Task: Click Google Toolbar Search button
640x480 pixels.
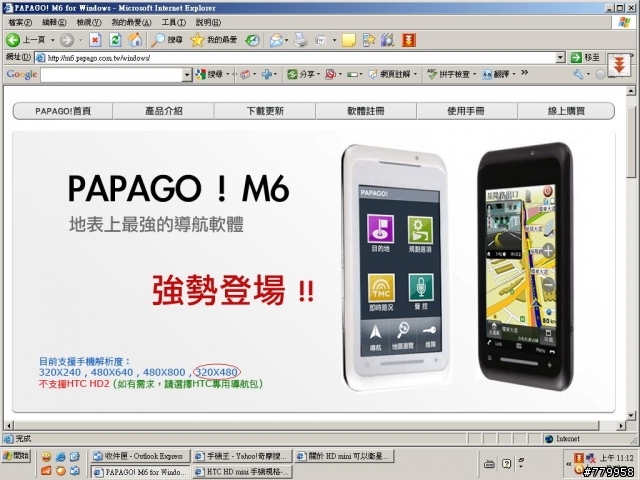Action: pyautogui.click(x=209, y=74)
